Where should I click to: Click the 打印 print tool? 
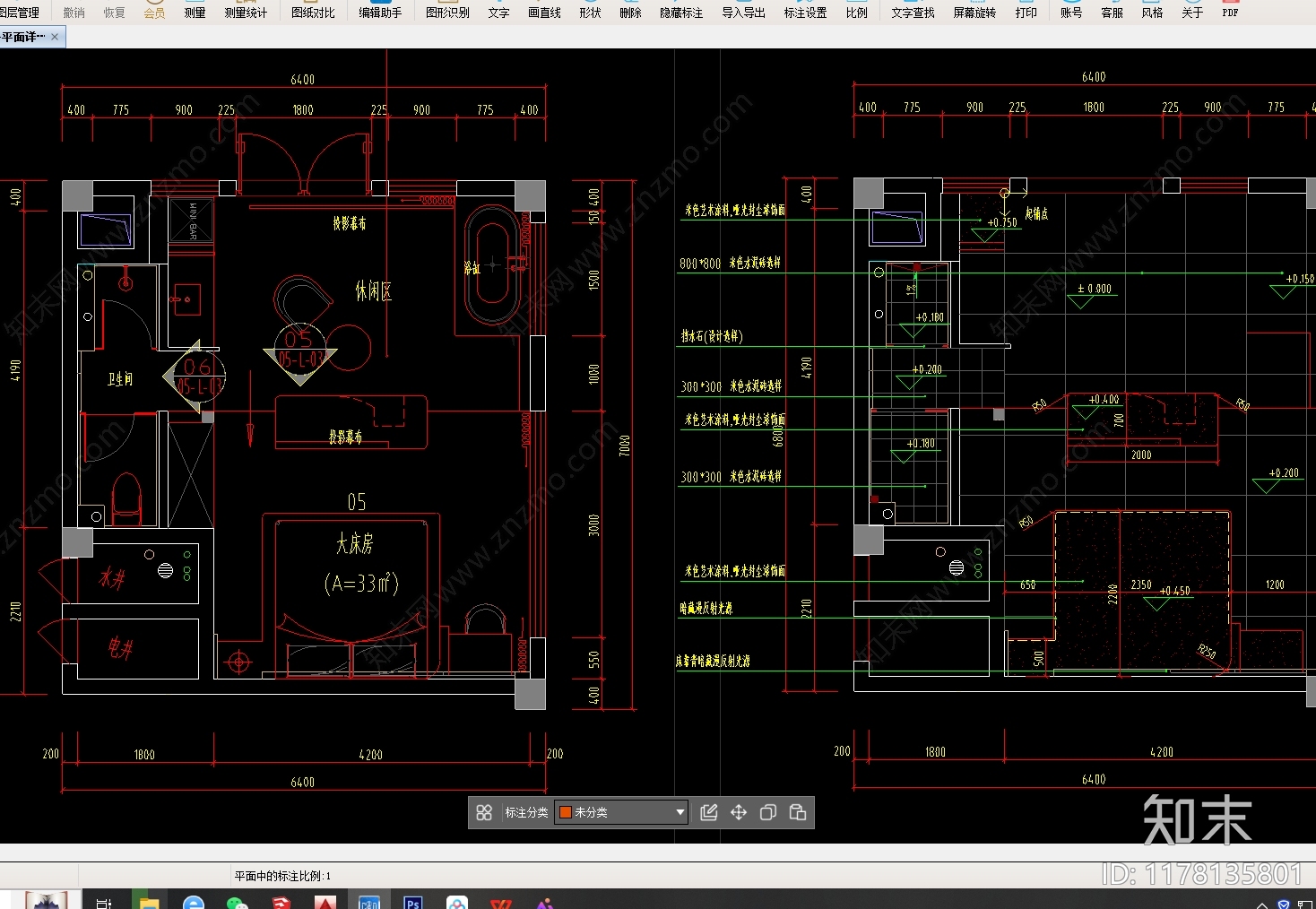1026,13
